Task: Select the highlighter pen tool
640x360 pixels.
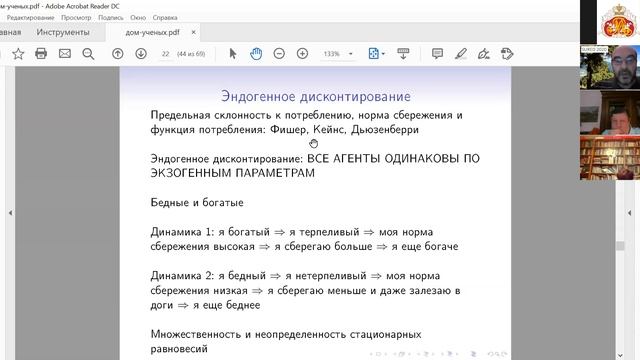Action: point(461,53)
